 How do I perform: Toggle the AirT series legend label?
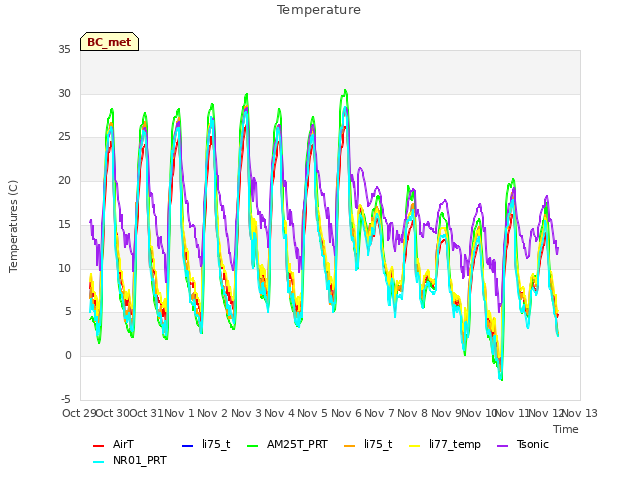point(123,444)
